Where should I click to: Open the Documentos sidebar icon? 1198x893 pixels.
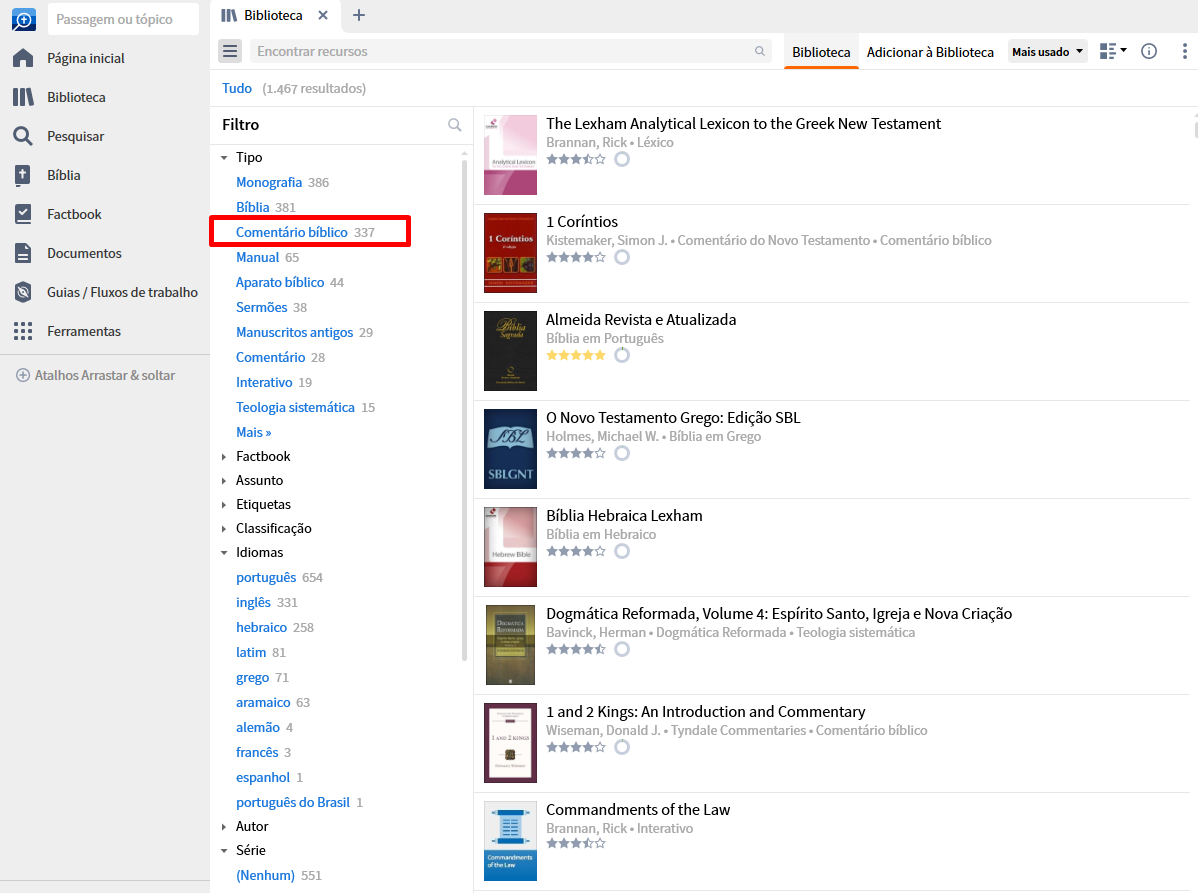click(x=23, y=253)
